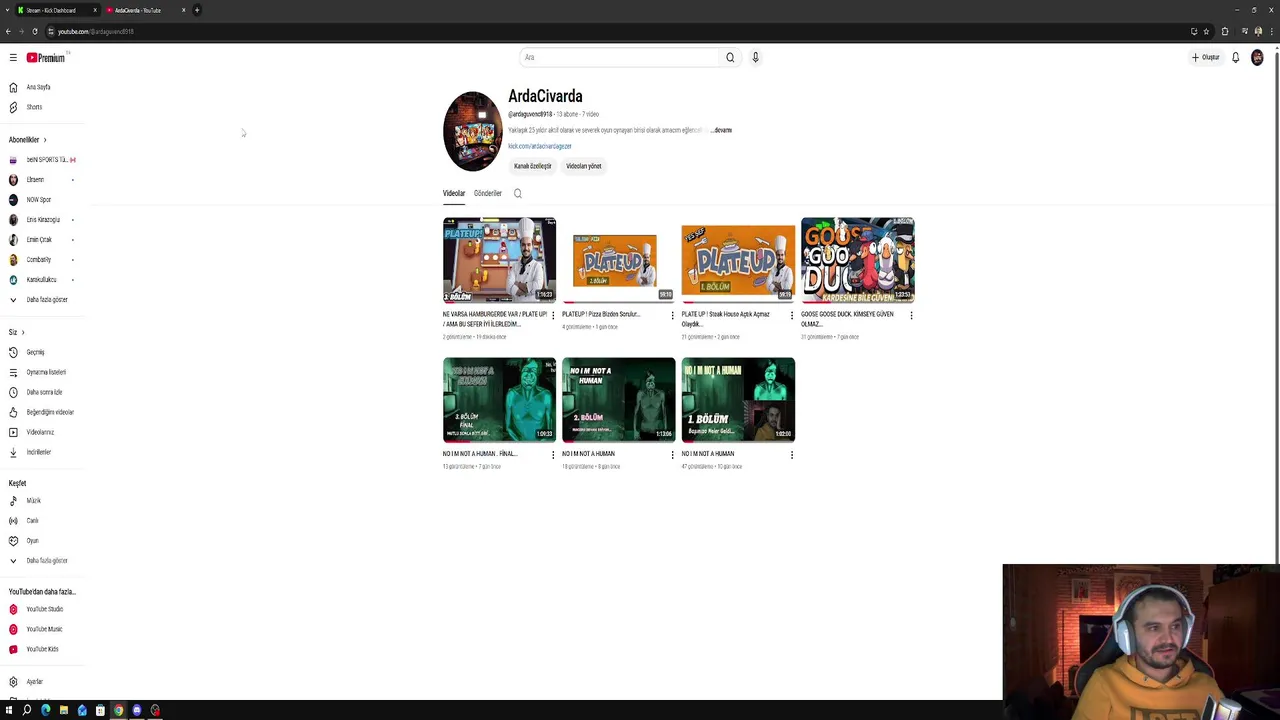
Task: Launch YouTube Studio from sidebar
Action: tap(44, 609)
